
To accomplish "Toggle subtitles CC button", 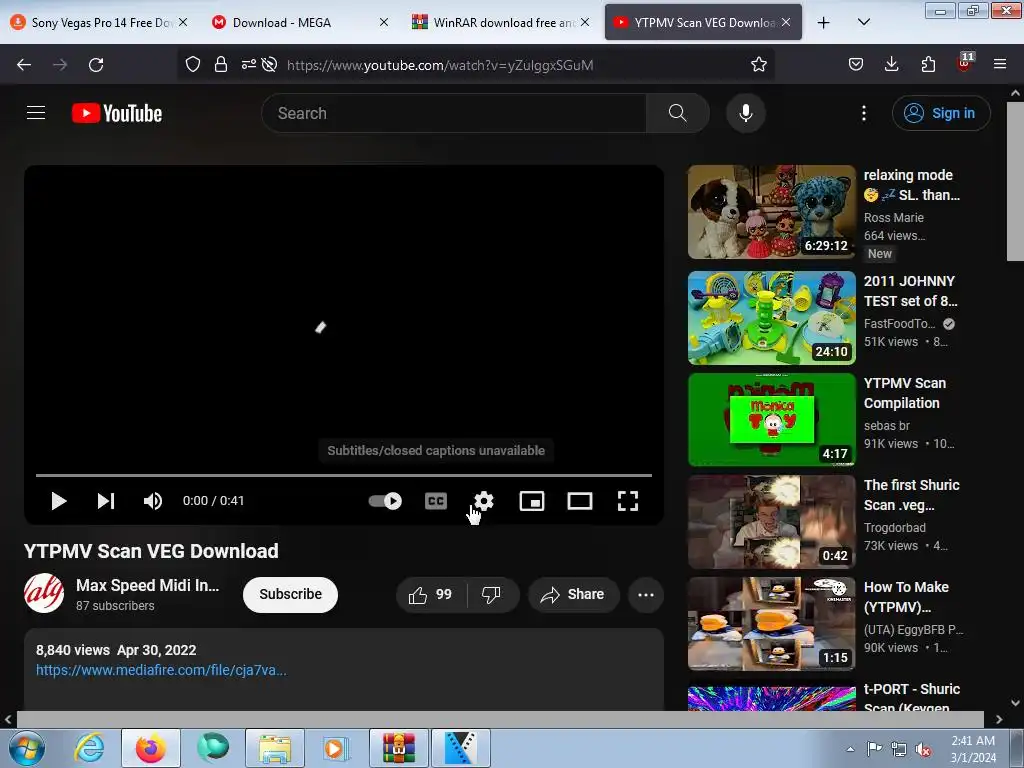I will coord(436,501).
